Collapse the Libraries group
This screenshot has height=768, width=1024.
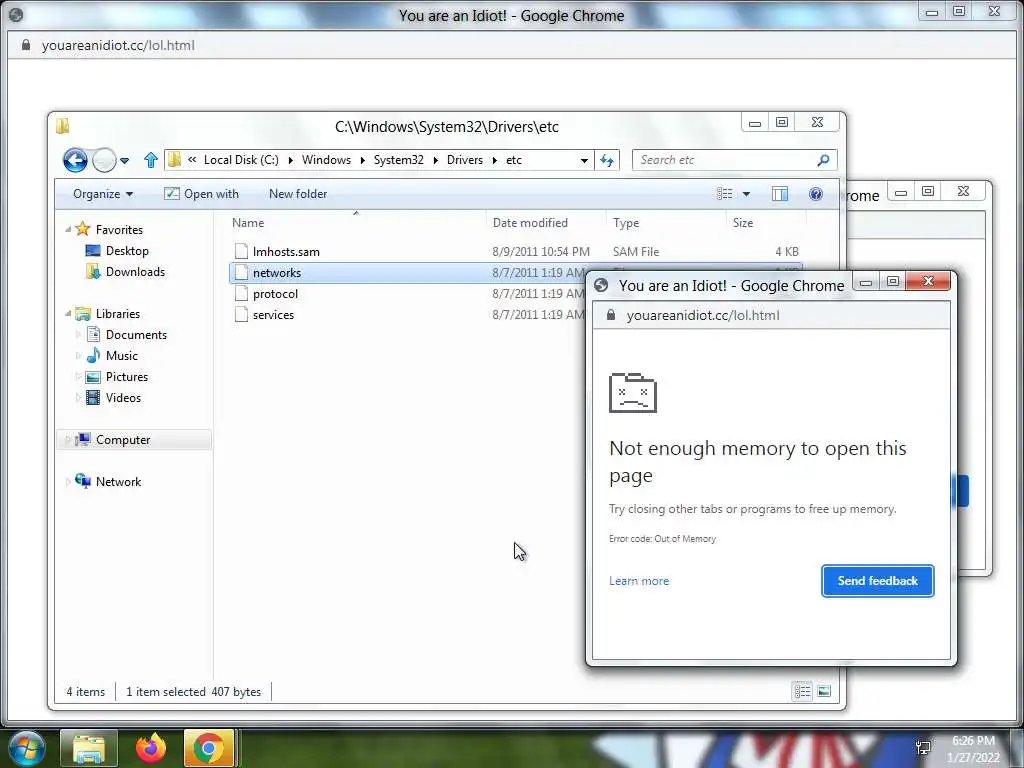pyautogui.click(x=68, y=313)
